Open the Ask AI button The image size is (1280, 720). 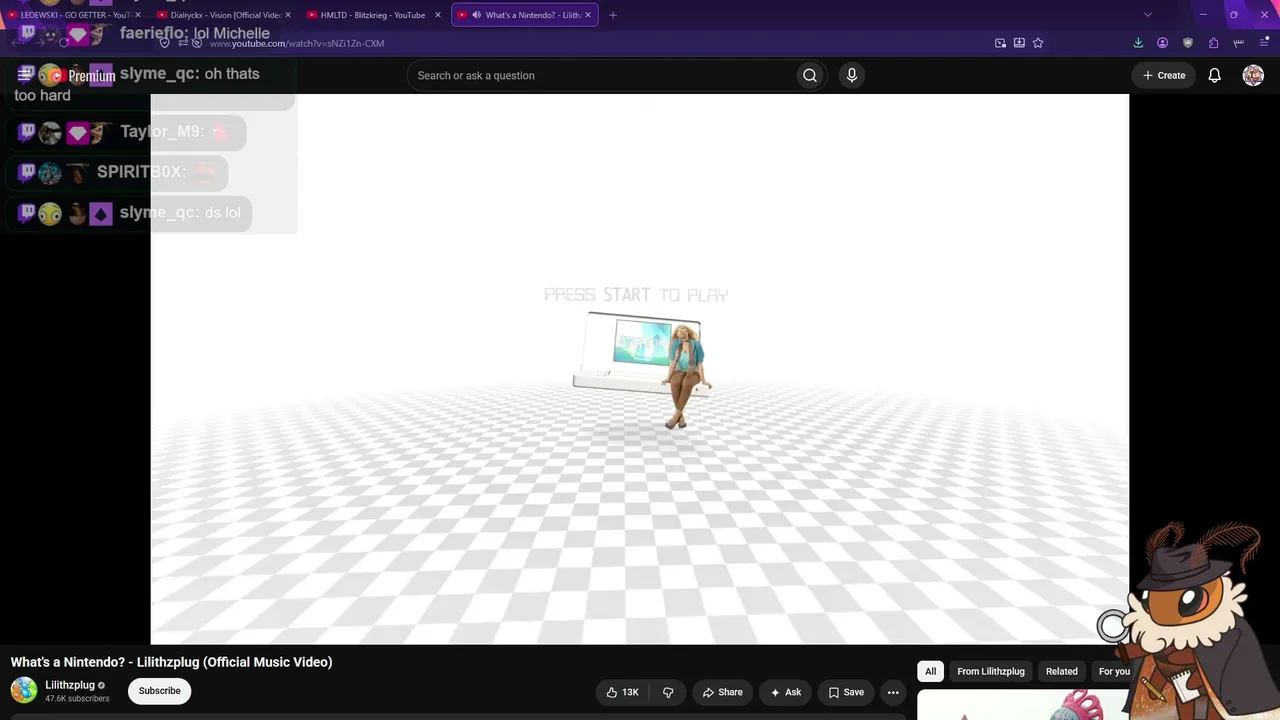[785, 692]
